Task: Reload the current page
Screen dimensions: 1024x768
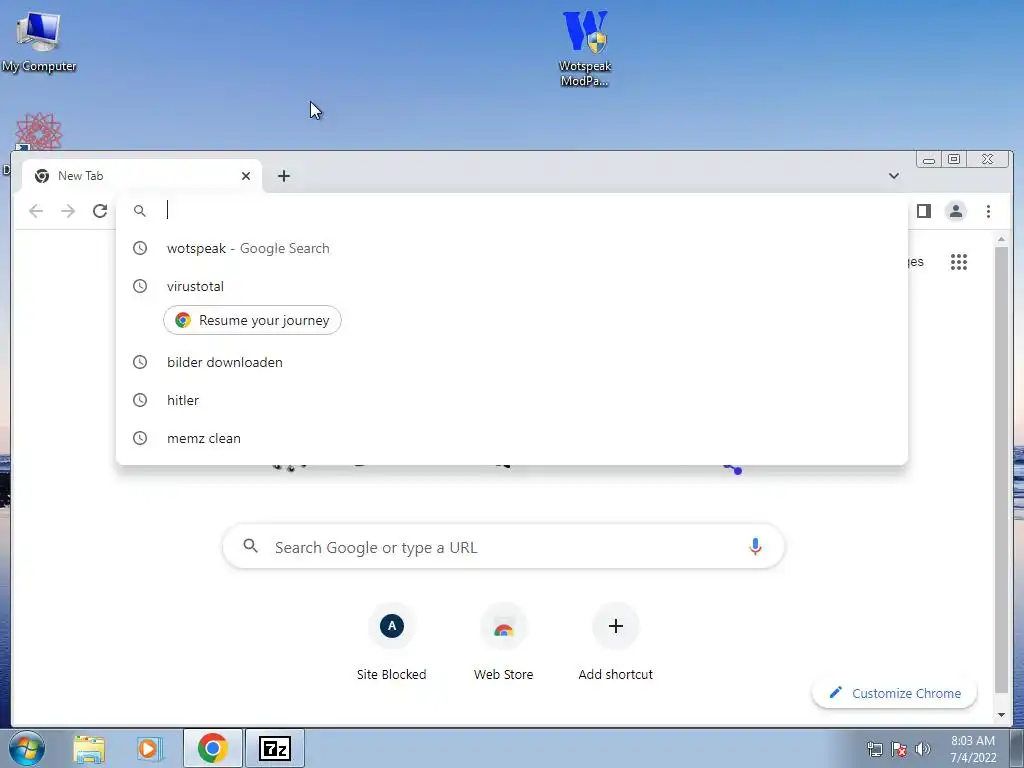Action: pos(100,211)
